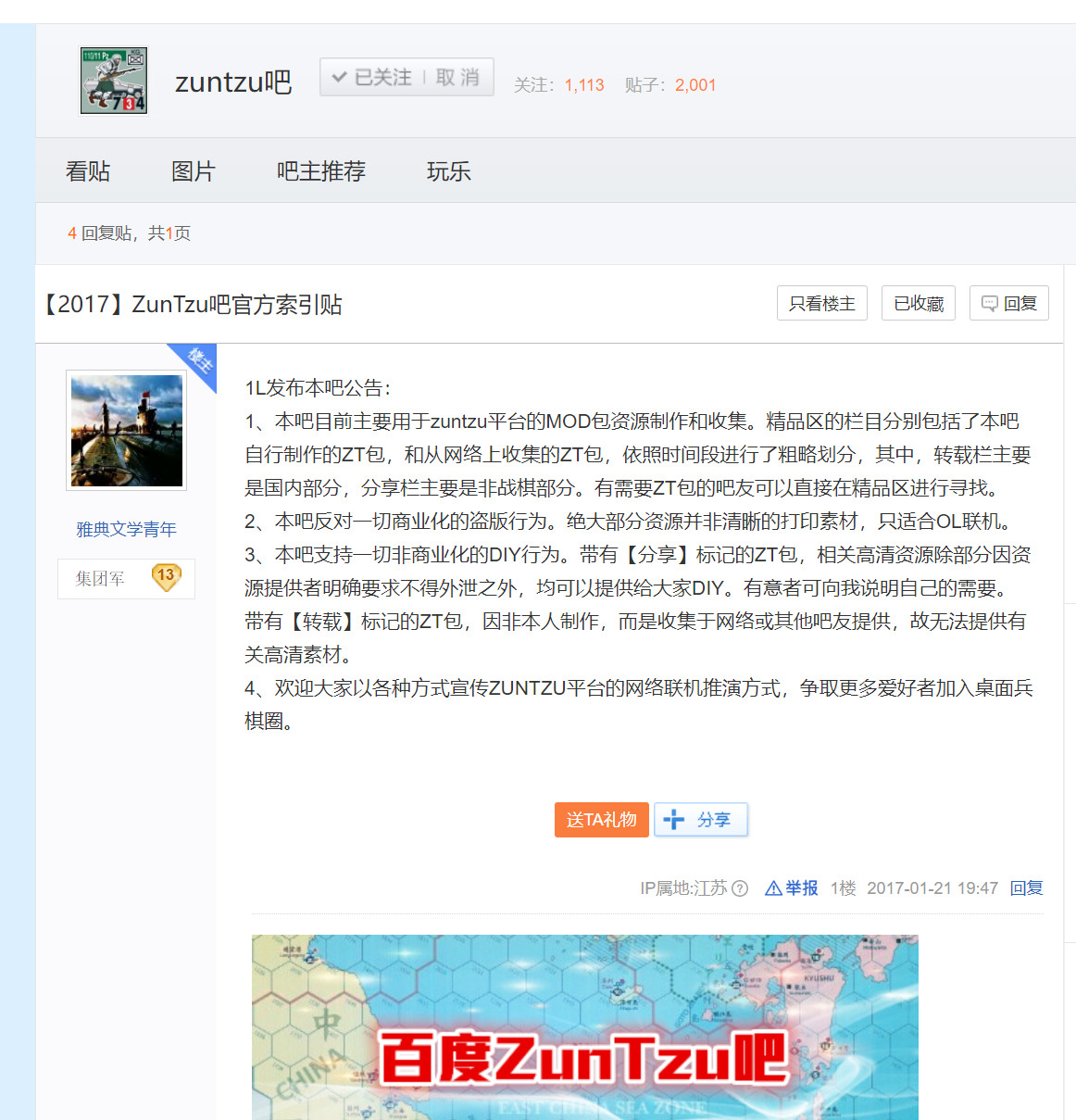This screenshot has height=1120, width=1076.
Task: Switch to the 看贴 tab
Action: coord(89,170)
